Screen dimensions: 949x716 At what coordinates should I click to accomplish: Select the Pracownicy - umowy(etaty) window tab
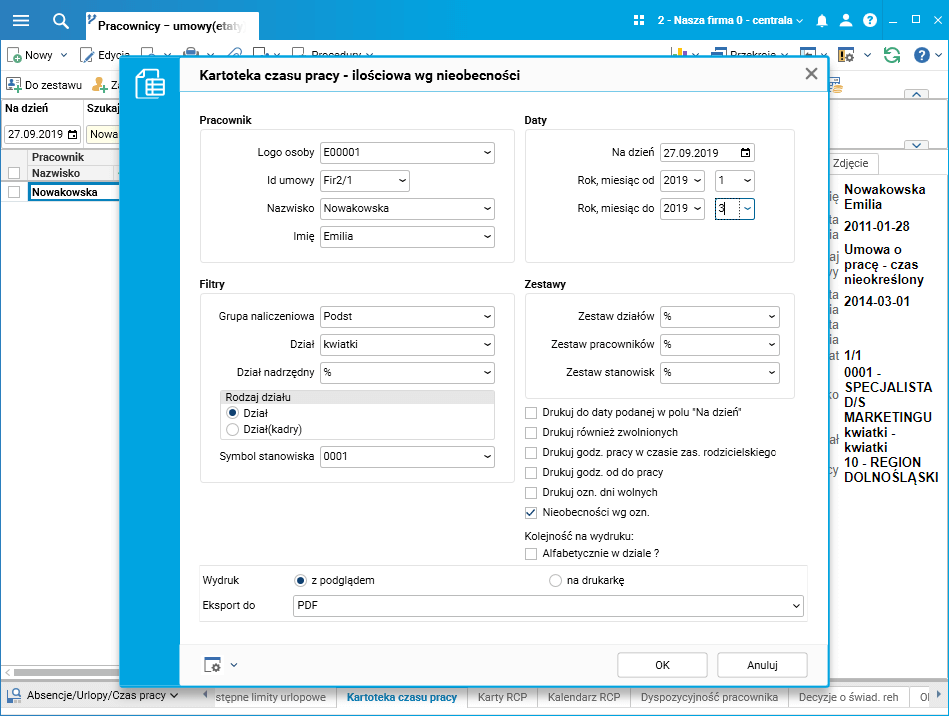[x=172, y=26]
